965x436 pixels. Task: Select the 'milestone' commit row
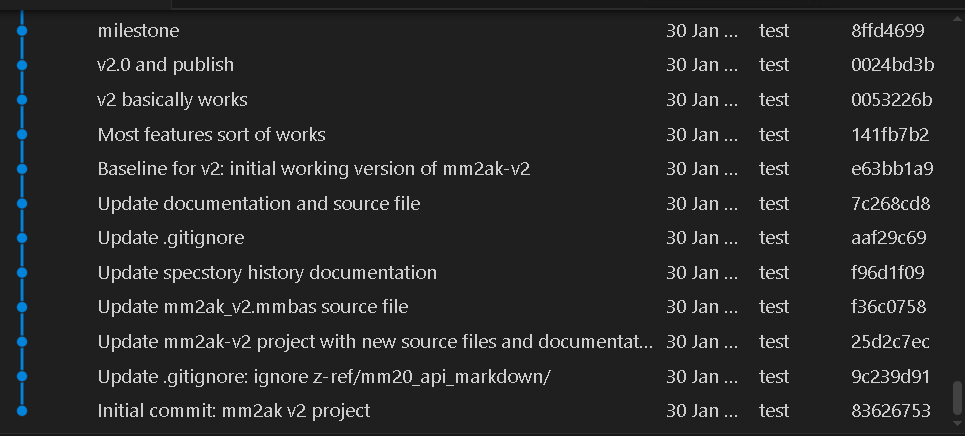point(138,31)
